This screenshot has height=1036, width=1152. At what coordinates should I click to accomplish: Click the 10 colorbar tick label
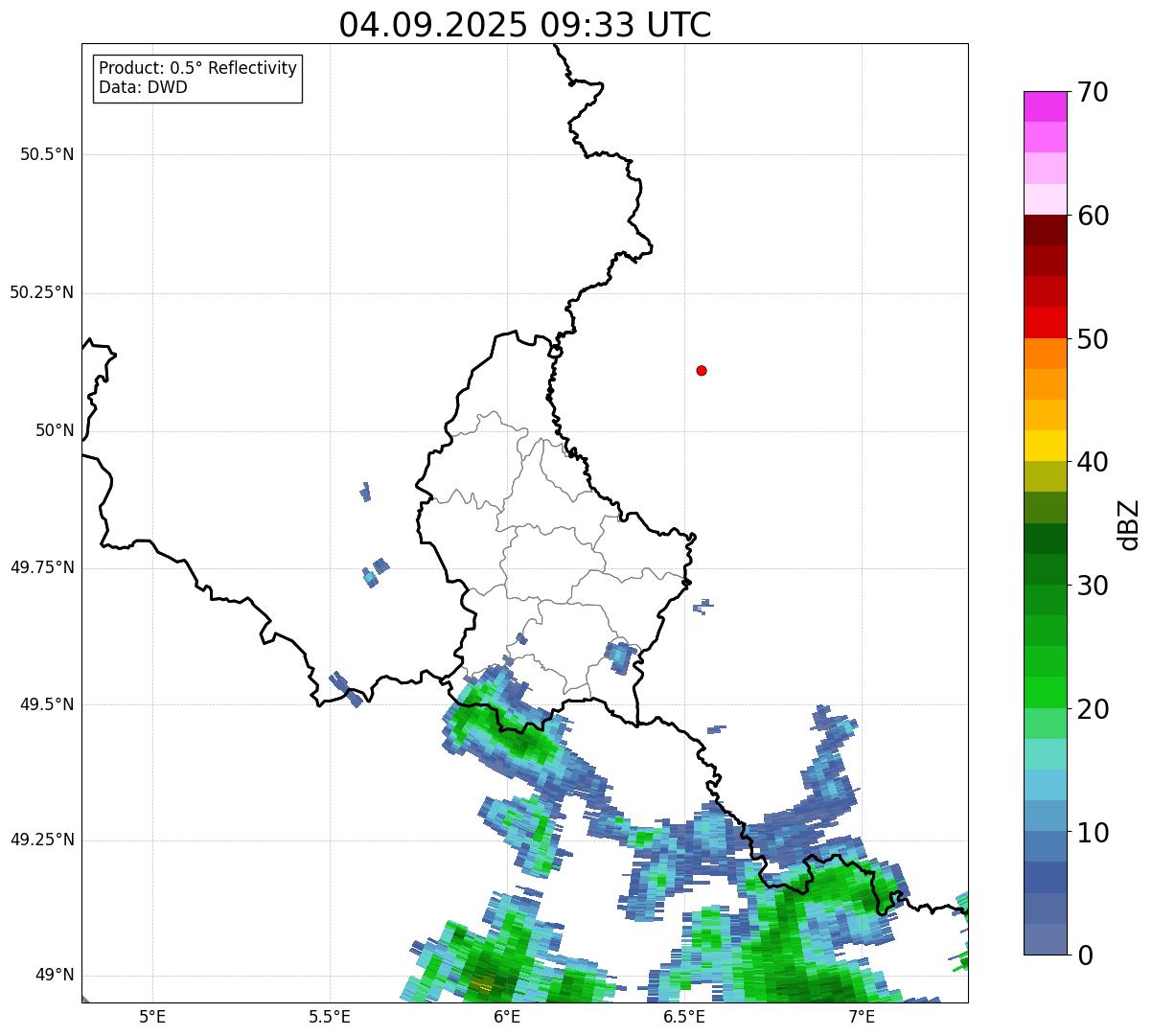1093,833
